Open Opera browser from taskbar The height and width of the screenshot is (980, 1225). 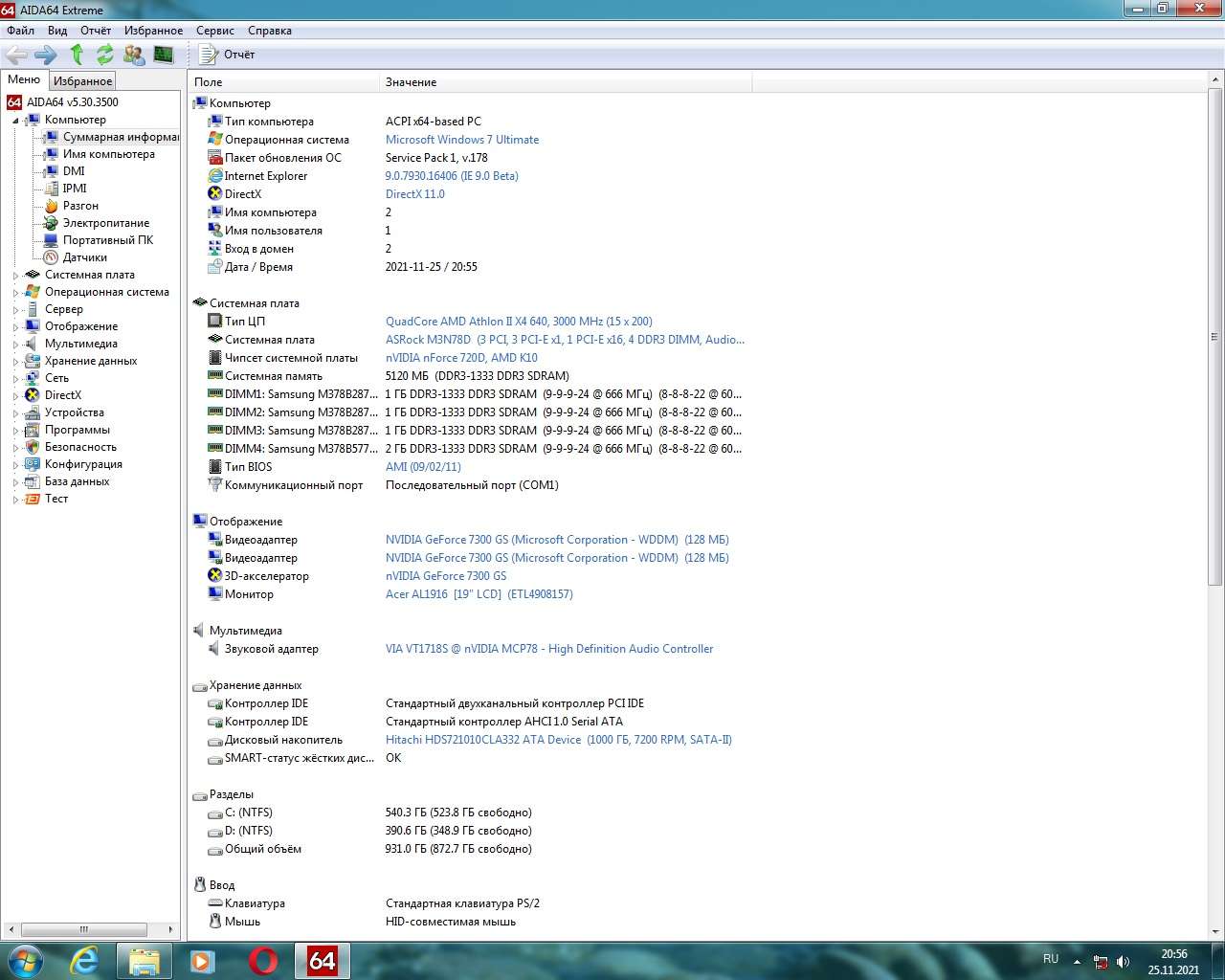(263, 960)
